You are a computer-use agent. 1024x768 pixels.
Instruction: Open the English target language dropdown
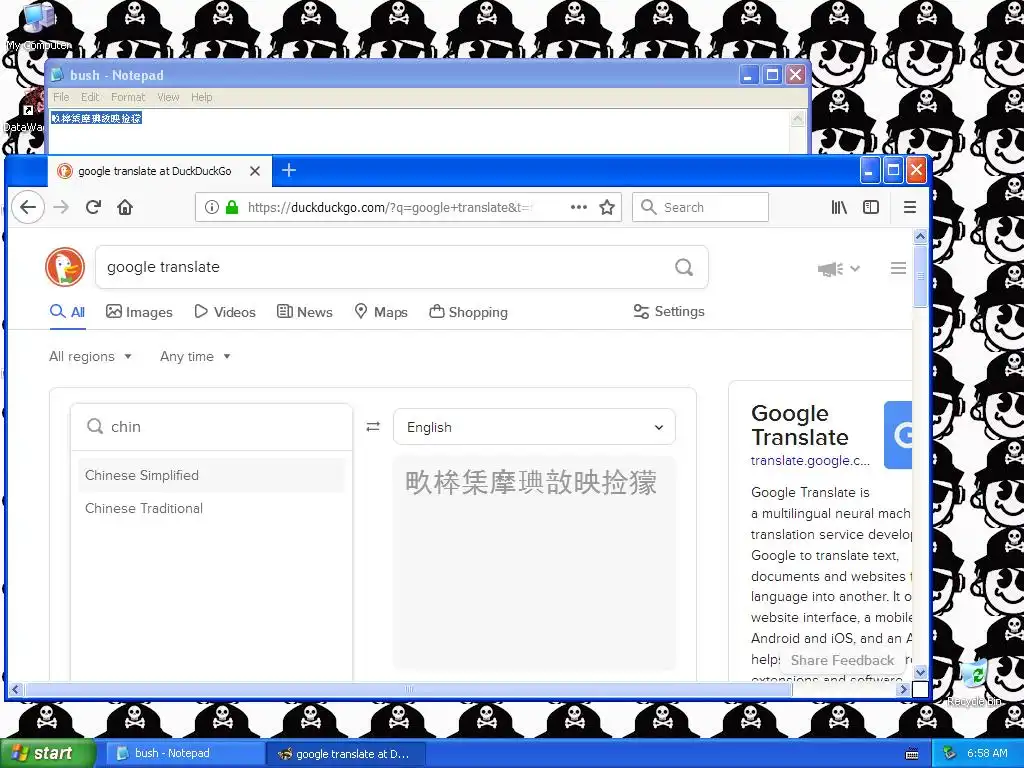coord(534,427)
